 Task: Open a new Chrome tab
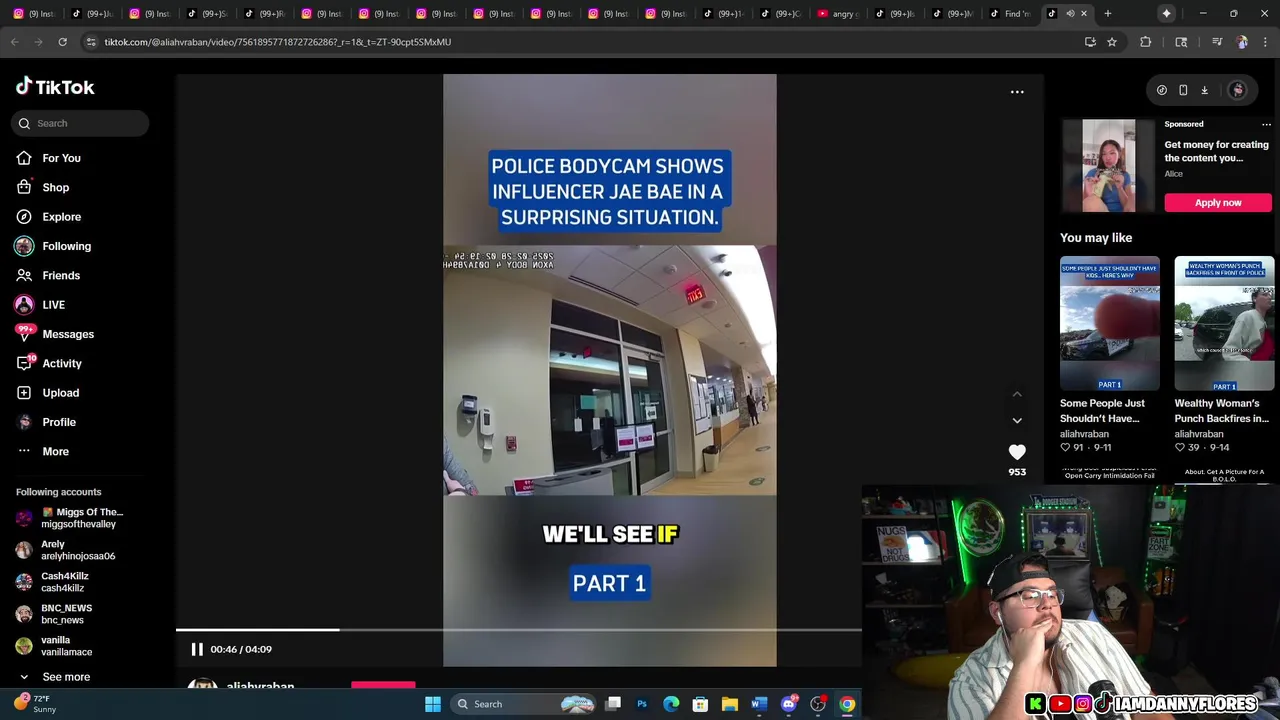[1108, 14]
